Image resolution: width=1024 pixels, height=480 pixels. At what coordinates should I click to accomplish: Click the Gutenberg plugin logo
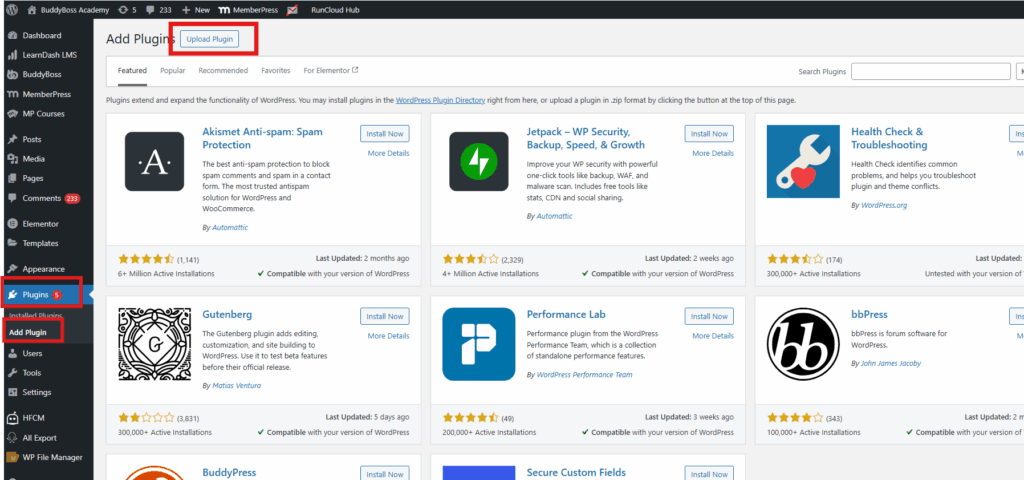[x=154, y=344]
